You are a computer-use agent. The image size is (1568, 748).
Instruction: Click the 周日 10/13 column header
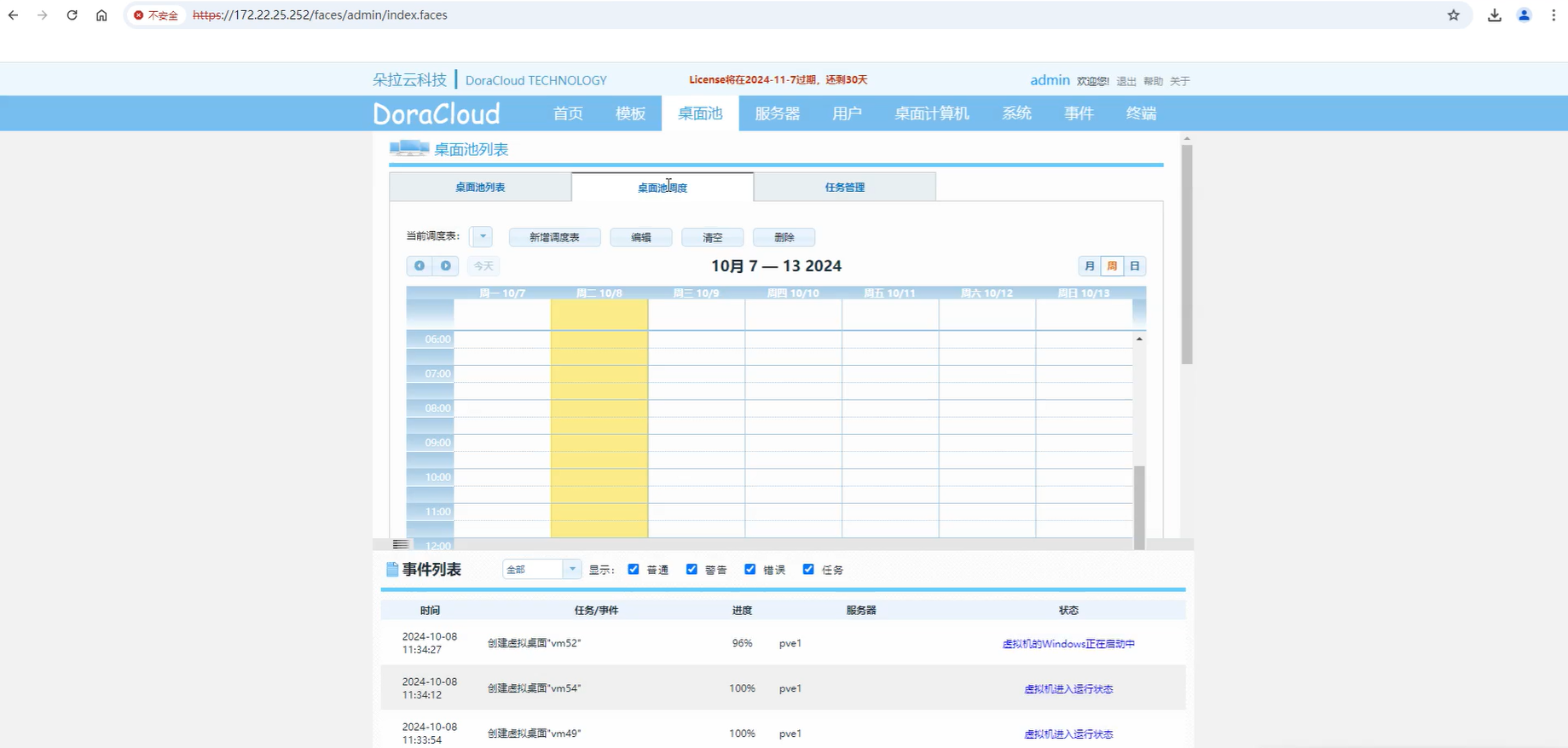coord(1084,293)
